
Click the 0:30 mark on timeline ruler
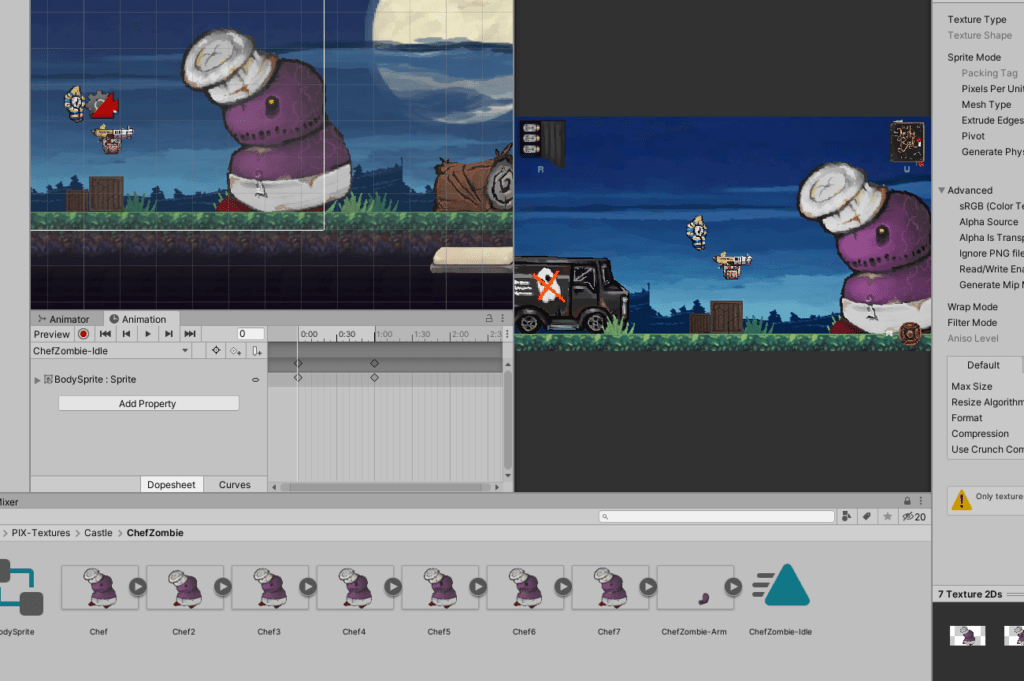[x=346, y=334]
